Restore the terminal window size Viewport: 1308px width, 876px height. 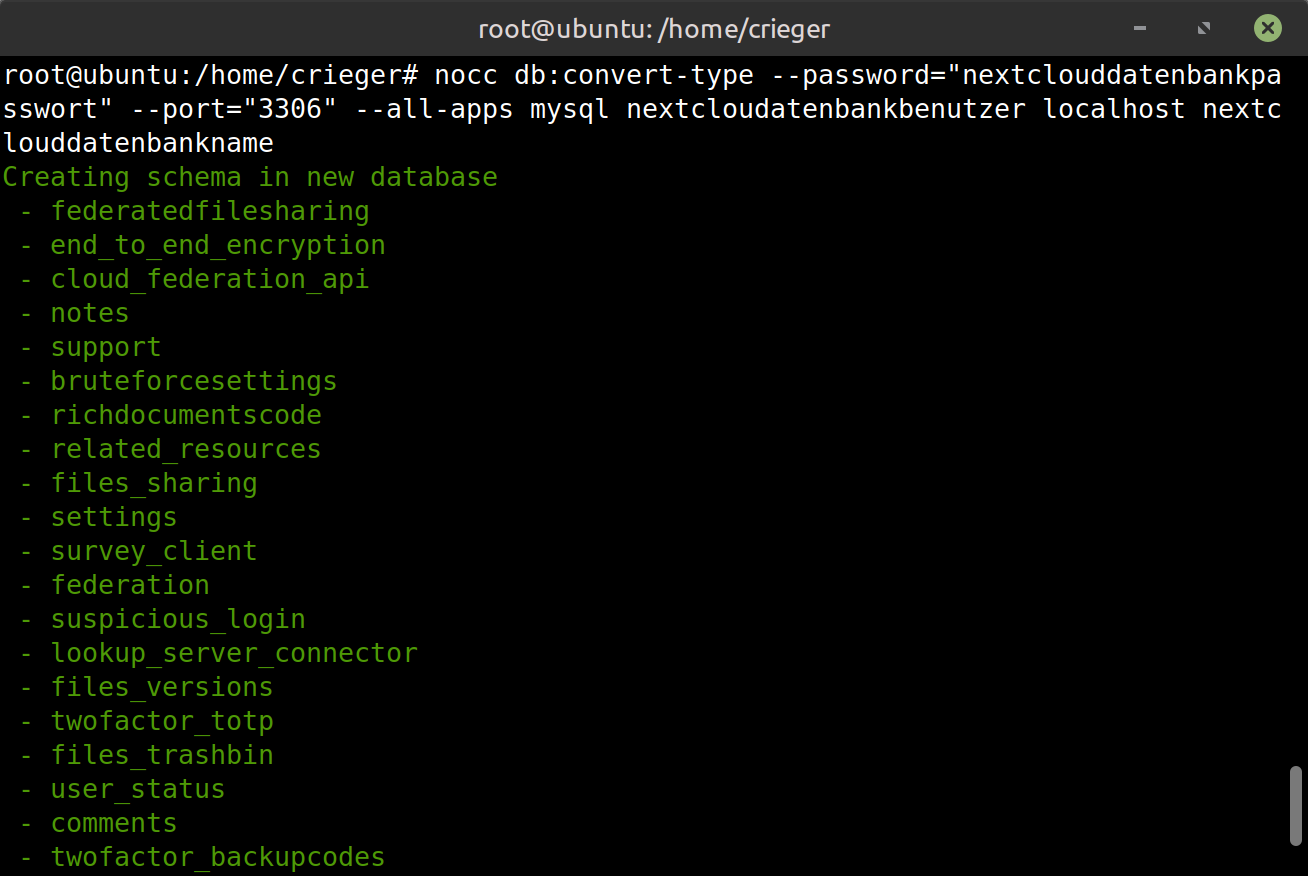pyautogui.click(x=1205, y=28)
